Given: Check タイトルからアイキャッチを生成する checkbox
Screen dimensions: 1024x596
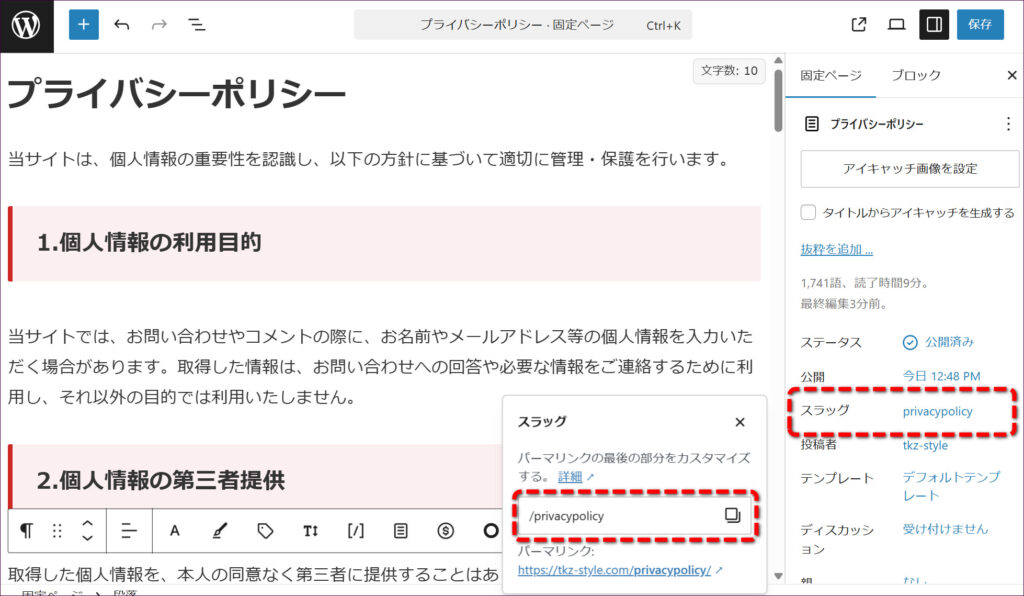Looking at the screenshot, I should point(809,212).
